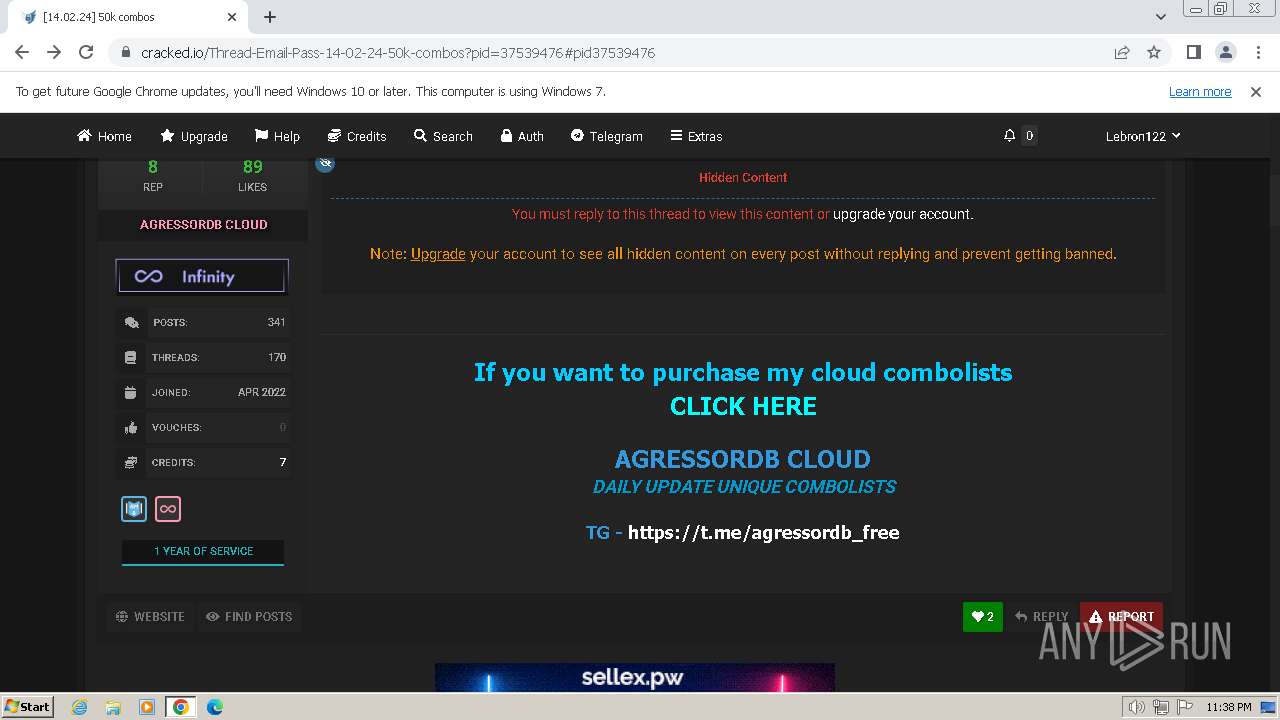Click the credits coins icon

coord(130,462)
